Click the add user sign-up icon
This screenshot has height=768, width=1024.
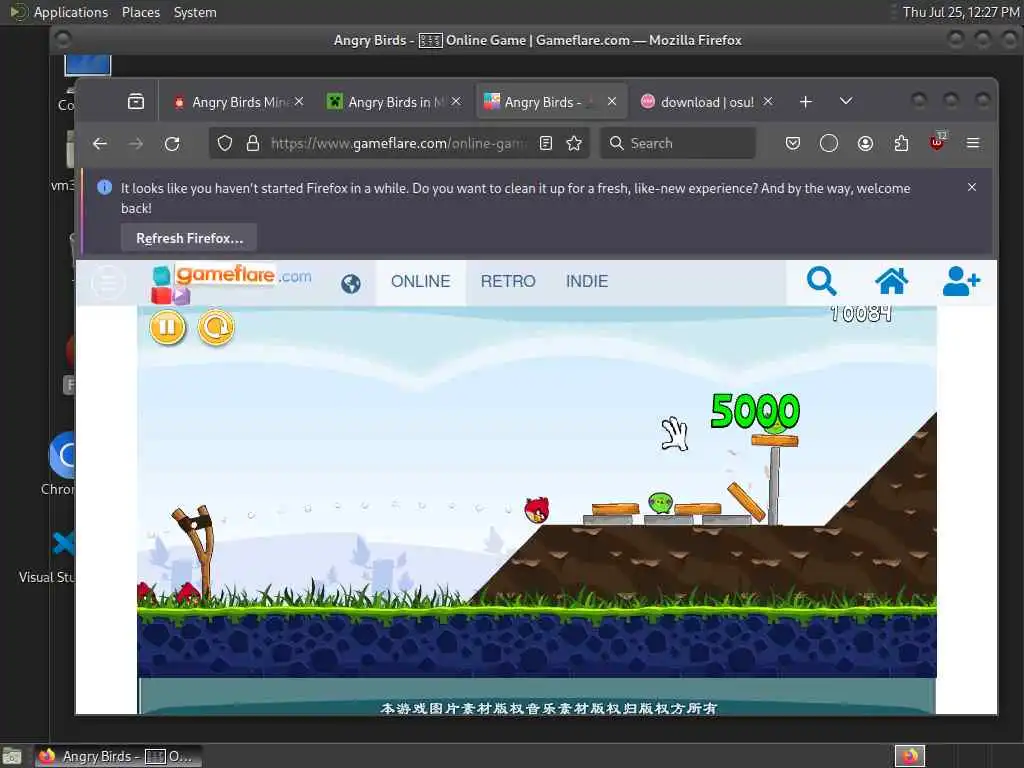pyautogui.click(x=961, y=281)
